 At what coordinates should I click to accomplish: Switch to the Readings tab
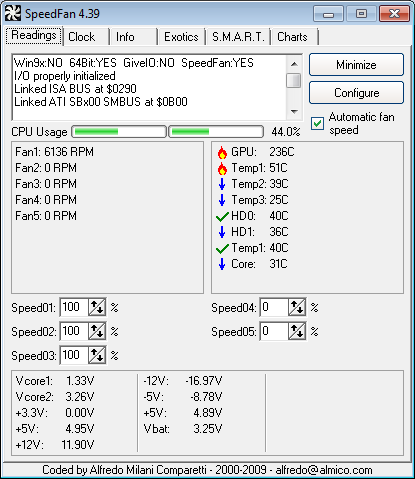34,35
